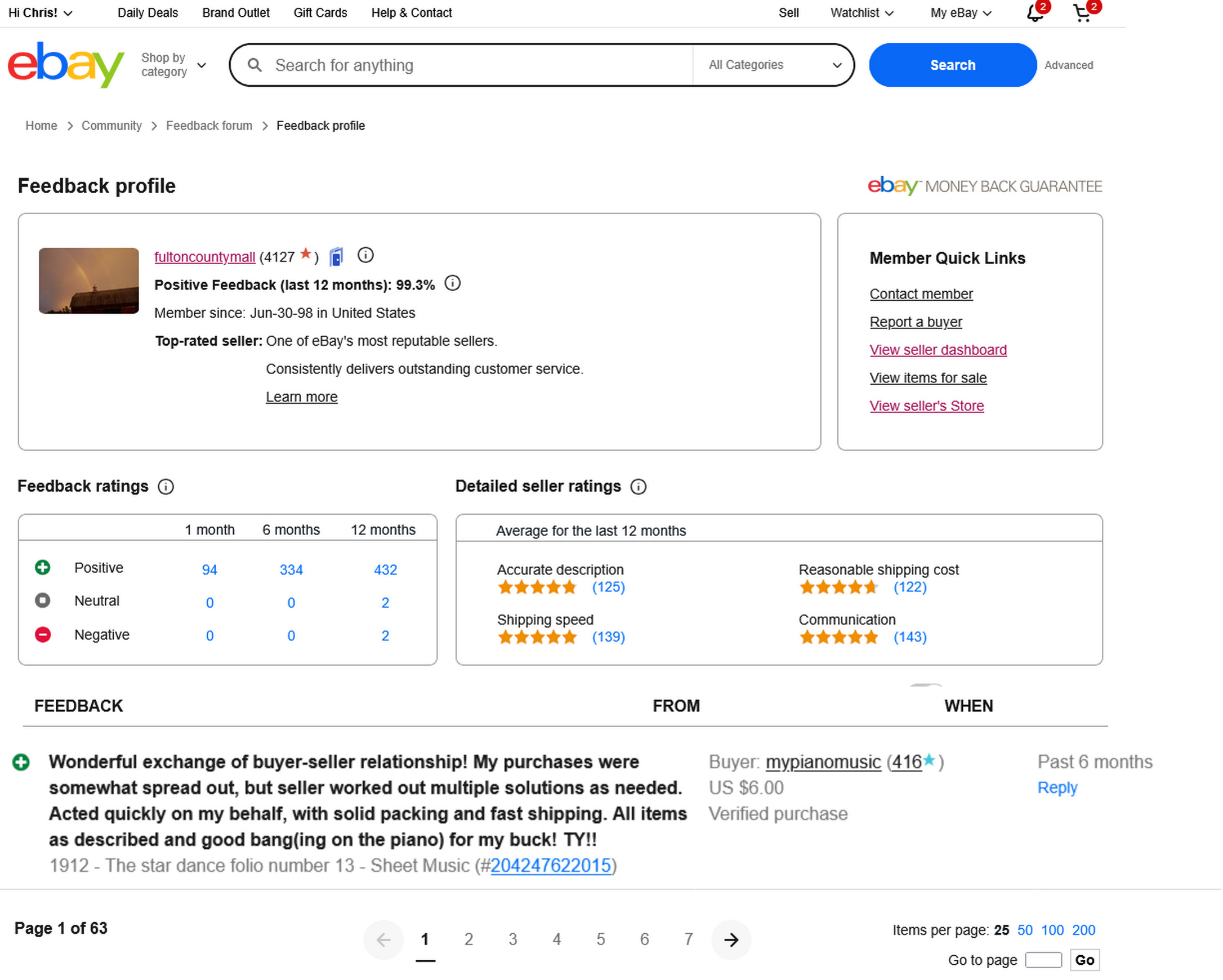This screenshot has width=1223, height=980.
Task: Click the eBay store icon beside username
Action: click(x=336, y=257)
